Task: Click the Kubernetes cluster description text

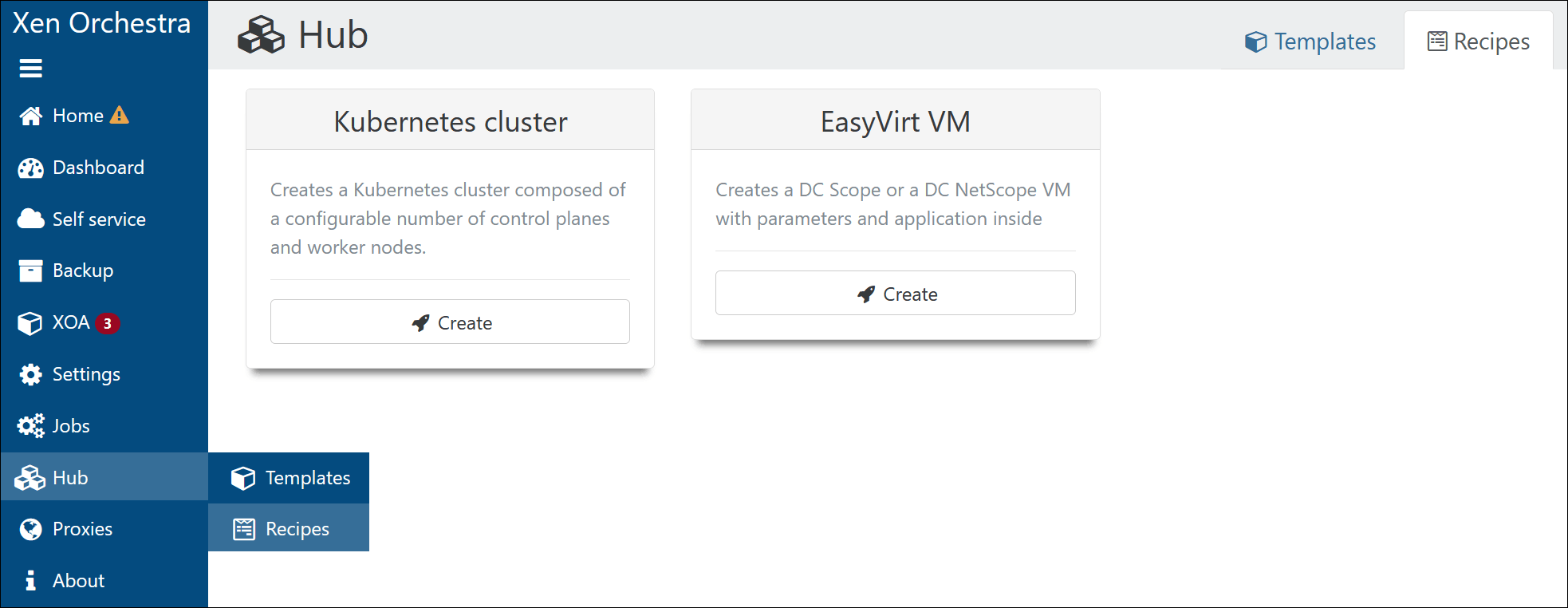Action: coord(448,219)
